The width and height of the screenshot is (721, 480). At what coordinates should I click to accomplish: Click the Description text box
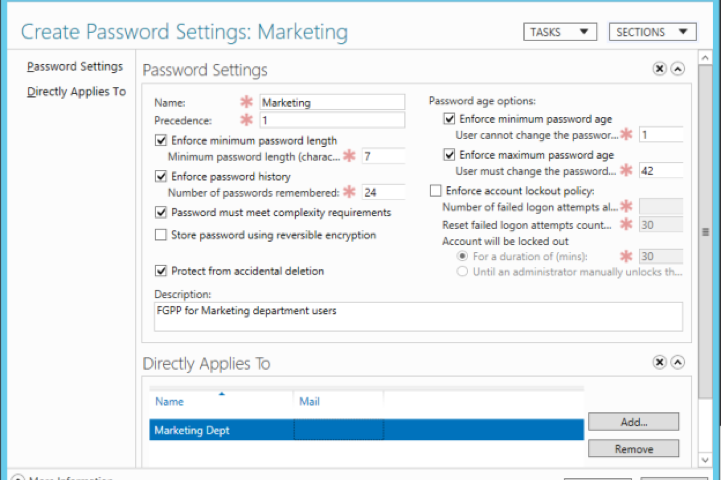[x=418, y=316]
